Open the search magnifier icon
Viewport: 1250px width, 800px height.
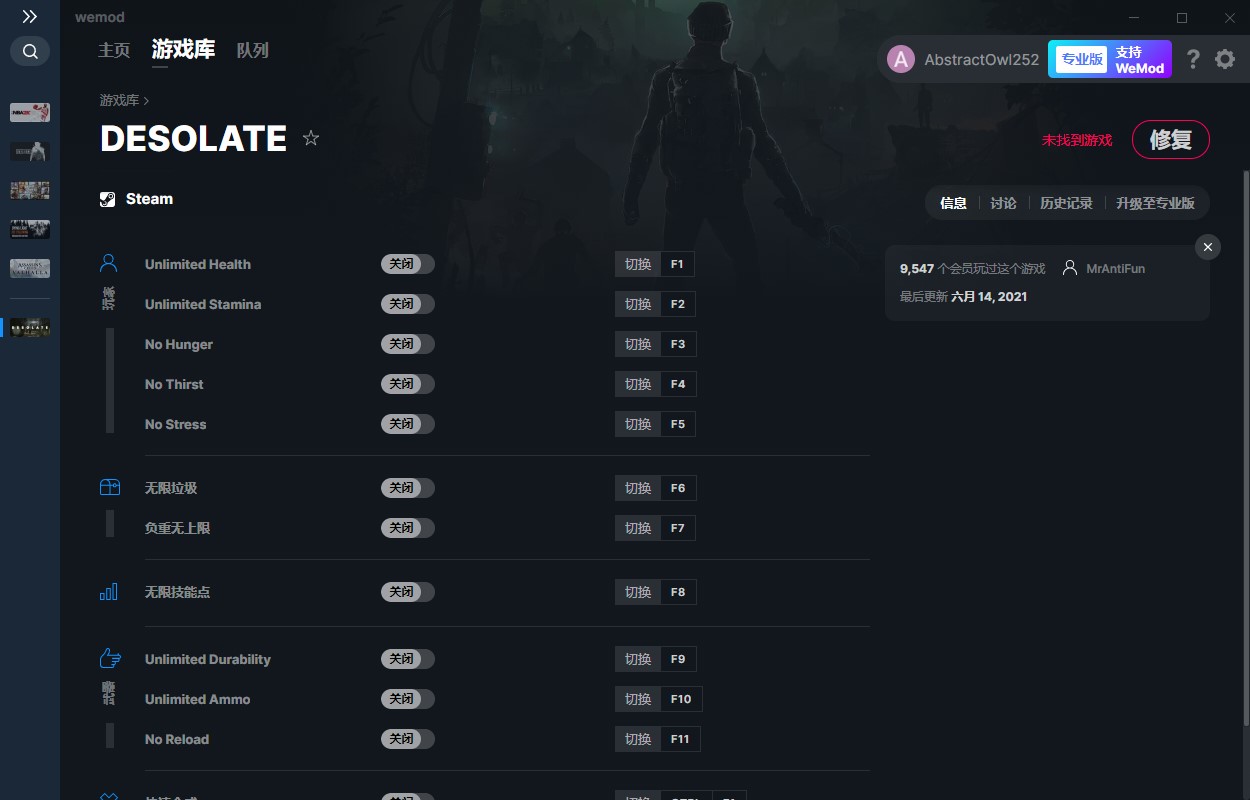click(x=30, y=51)
